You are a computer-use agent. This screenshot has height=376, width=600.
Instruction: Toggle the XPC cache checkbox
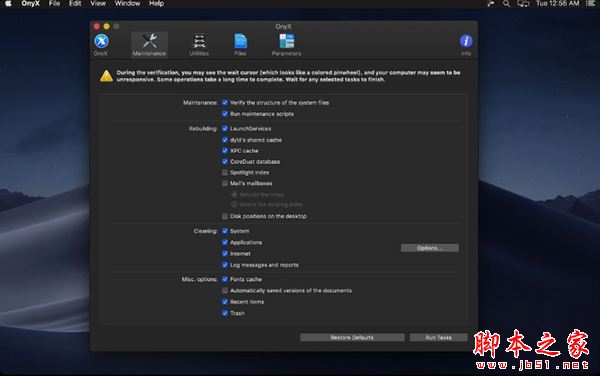[x=225, y=151]
